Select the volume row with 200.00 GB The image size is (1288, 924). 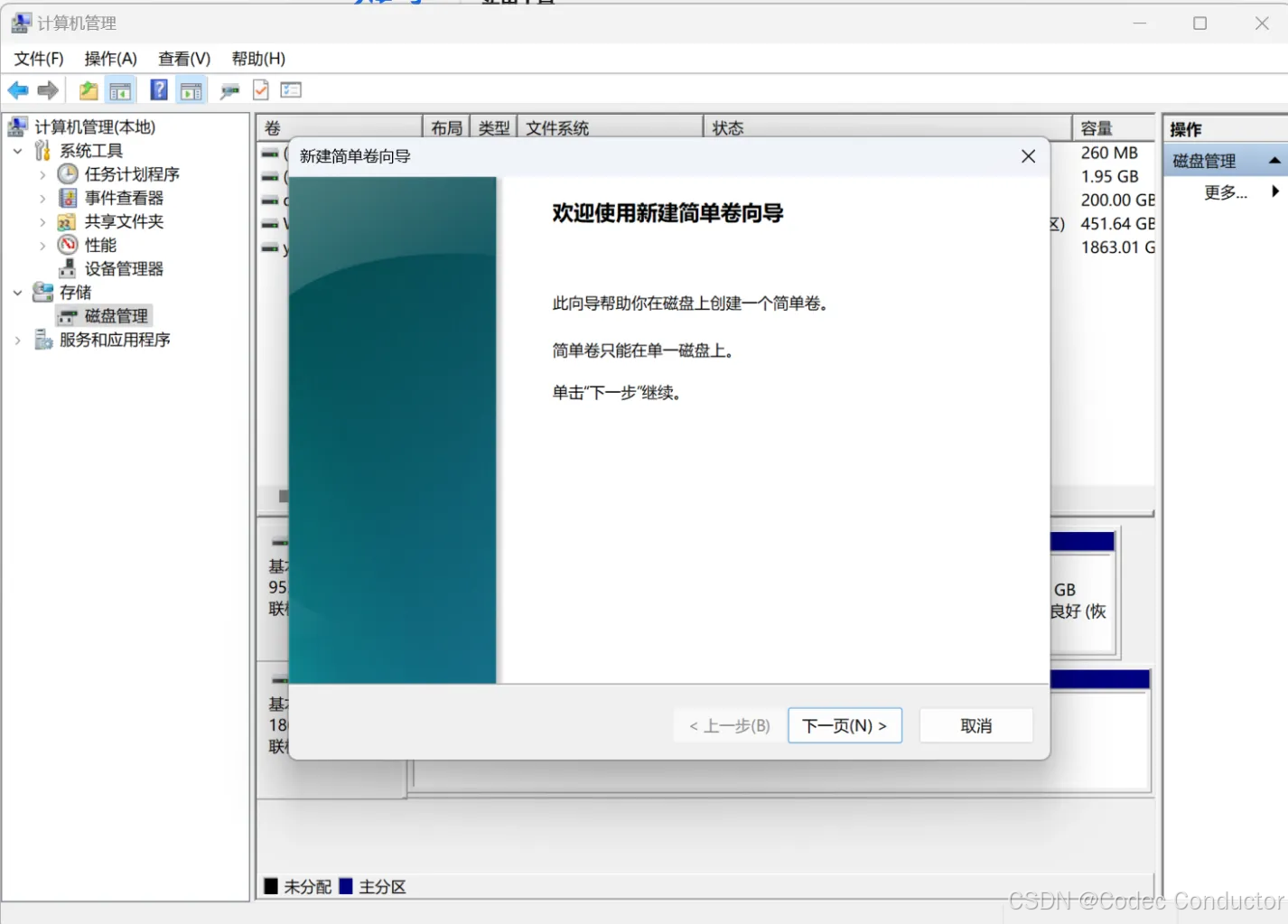[1117, 201]
